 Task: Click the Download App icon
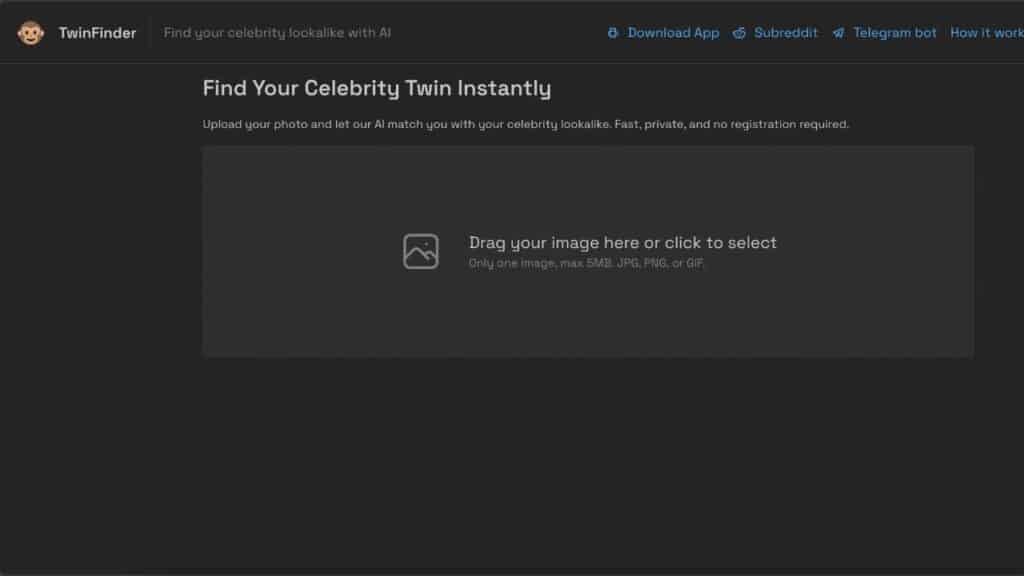pyautogui.click(x=613, y=33)
